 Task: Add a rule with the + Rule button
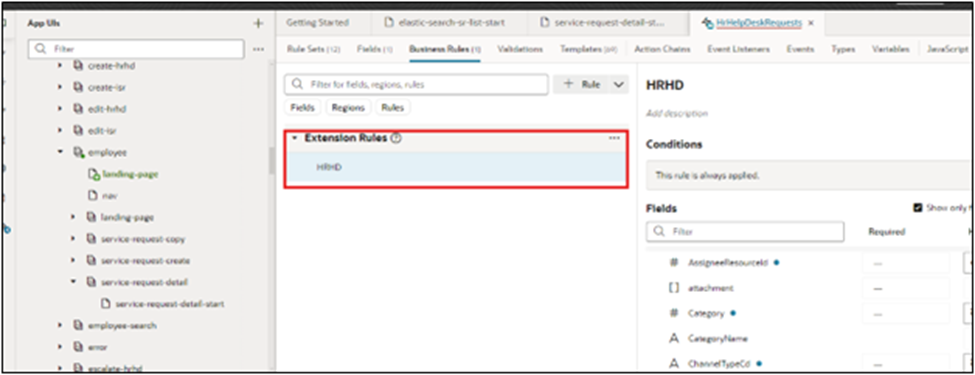(581, 85)
